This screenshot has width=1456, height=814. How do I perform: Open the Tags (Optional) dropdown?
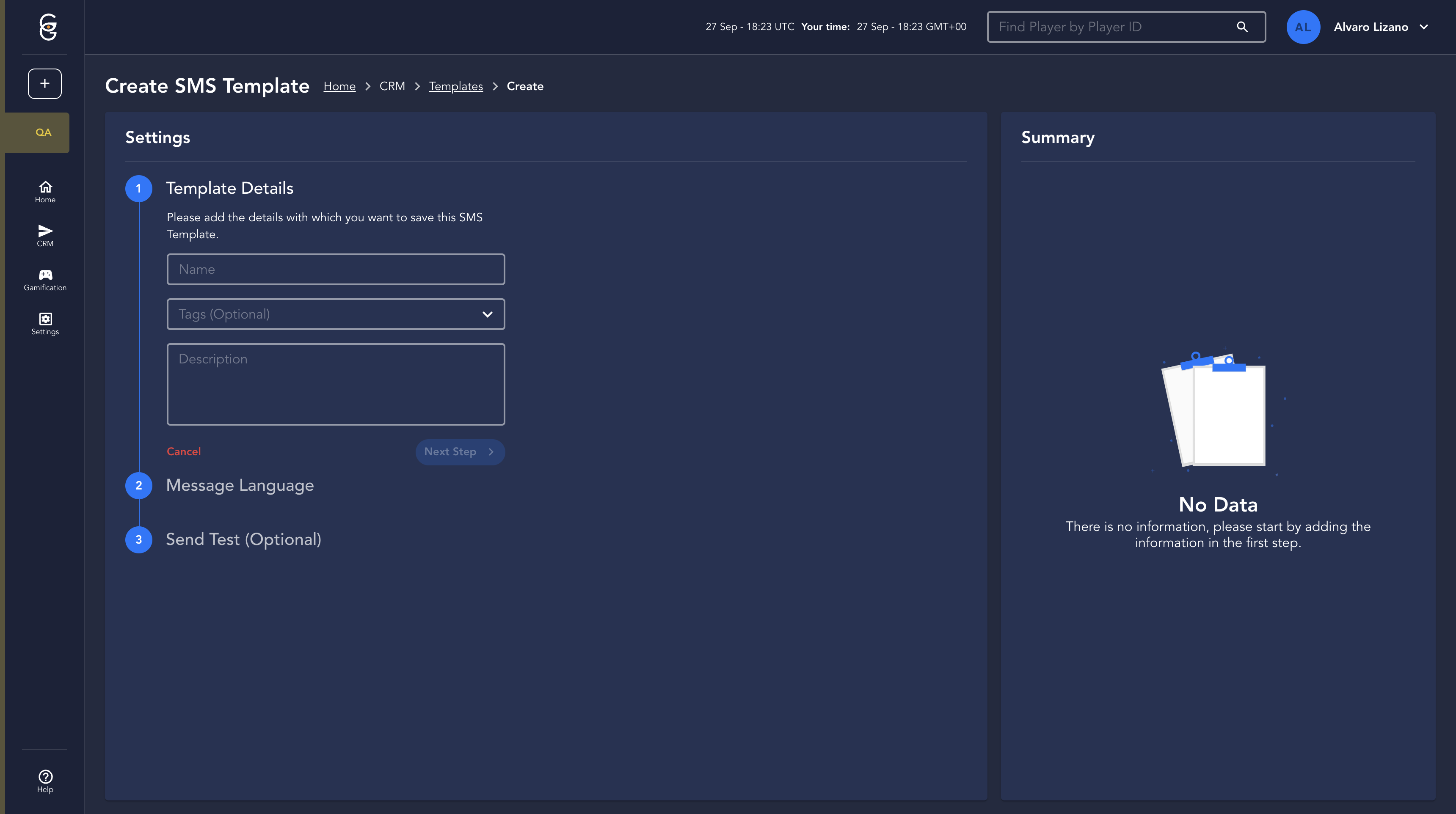(x=336, y=314)
